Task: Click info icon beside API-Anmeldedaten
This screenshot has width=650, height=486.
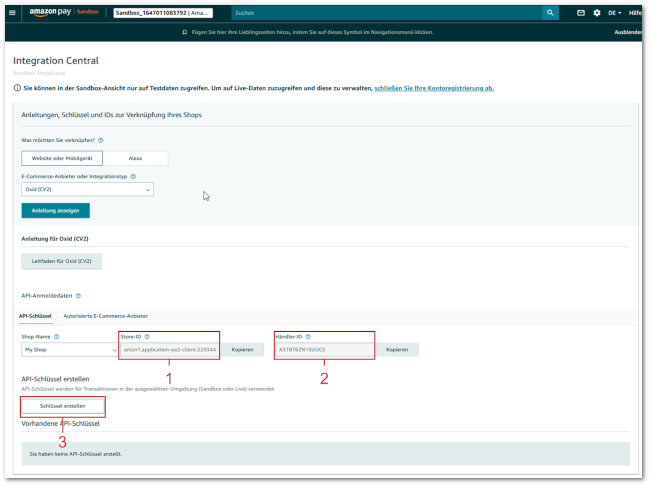Action: tap(79, 296)
